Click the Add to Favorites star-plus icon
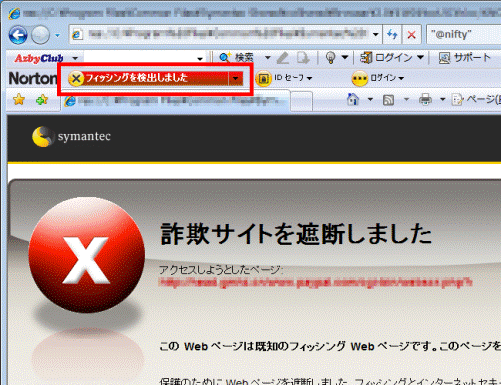The image size is (501, 385). tap(42, 99)
